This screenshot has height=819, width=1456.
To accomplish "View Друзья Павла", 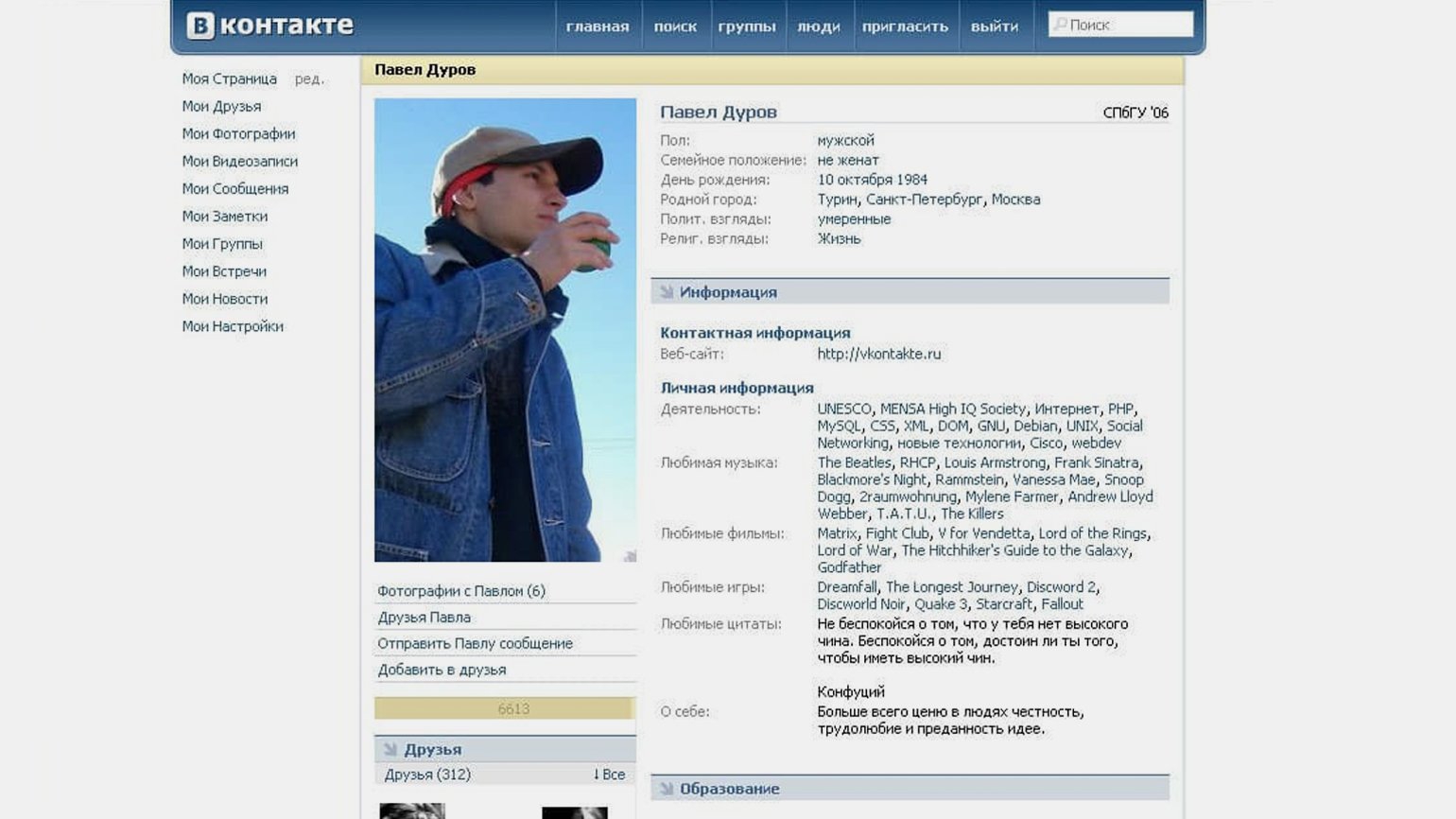I will point(425,618).
